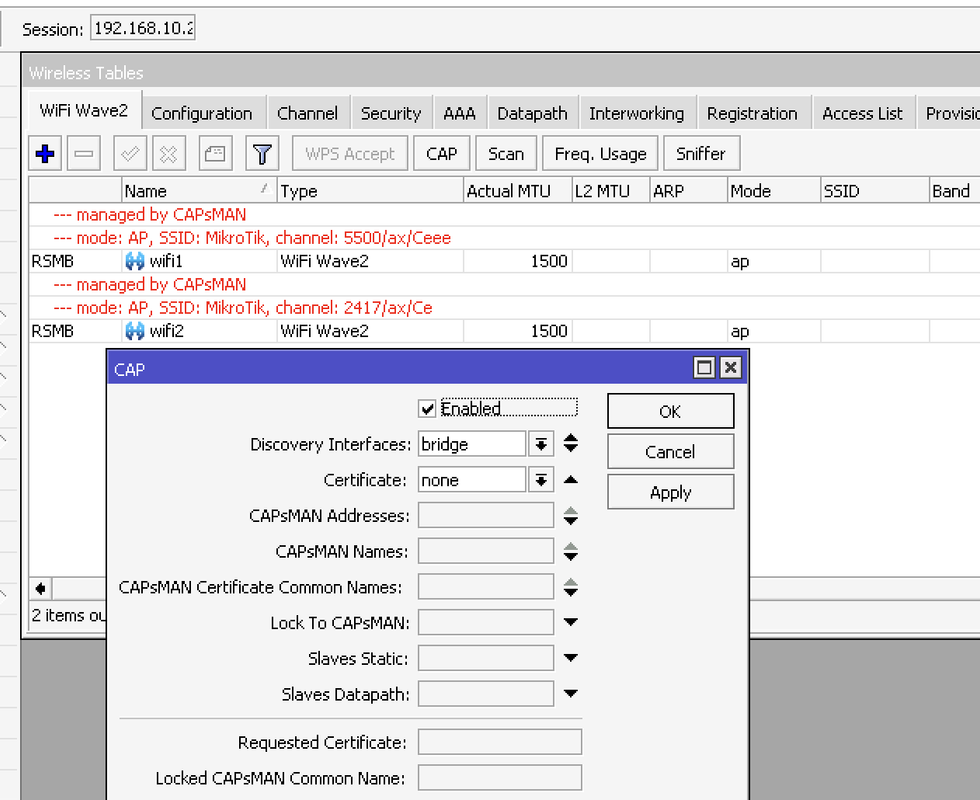980x800 pixels.
Task: Click the Session address field
Action: 142,28
